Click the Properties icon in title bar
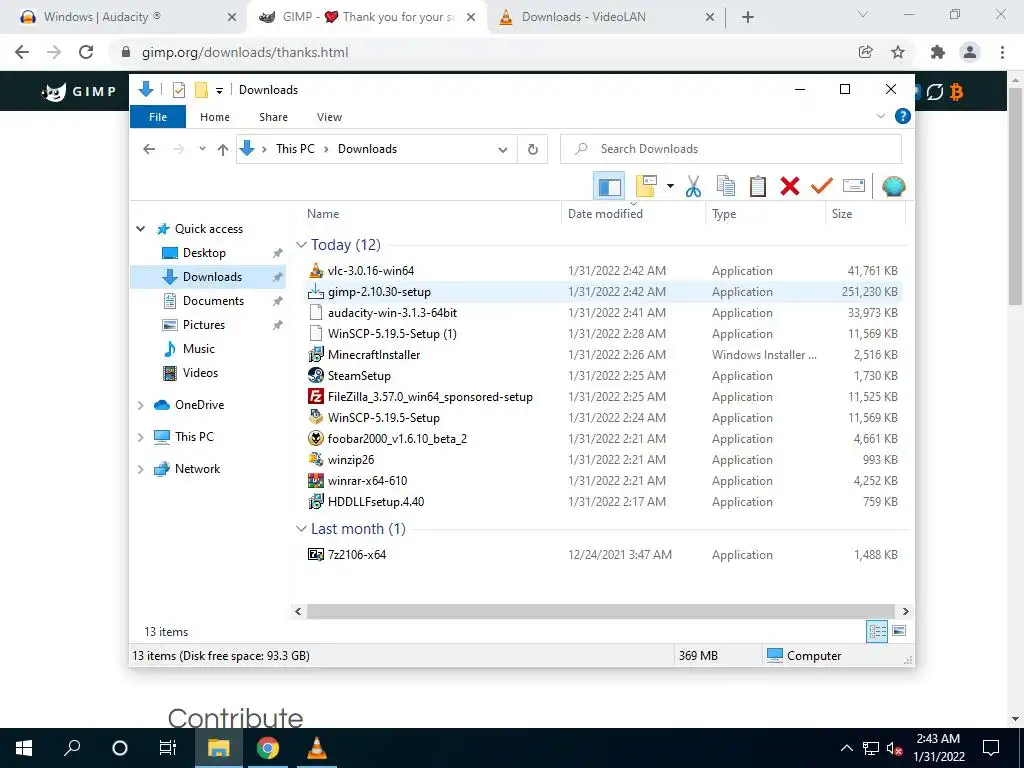 pyautogui.click(x=178, y=90)
